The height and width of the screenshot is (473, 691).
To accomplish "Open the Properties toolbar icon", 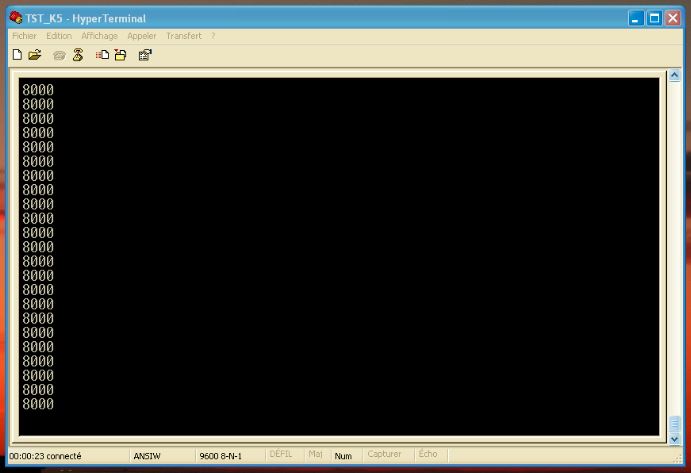I will (145, 55).
